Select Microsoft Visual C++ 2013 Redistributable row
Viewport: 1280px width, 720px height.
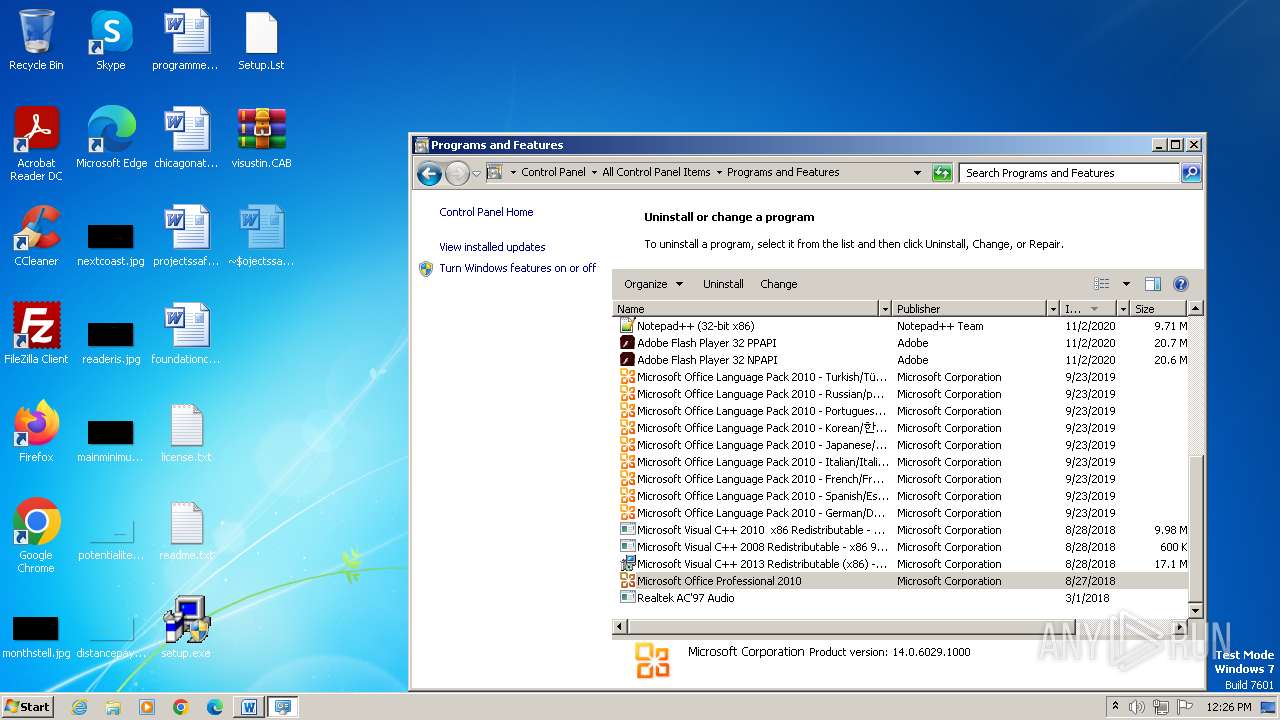pos(900,564)
